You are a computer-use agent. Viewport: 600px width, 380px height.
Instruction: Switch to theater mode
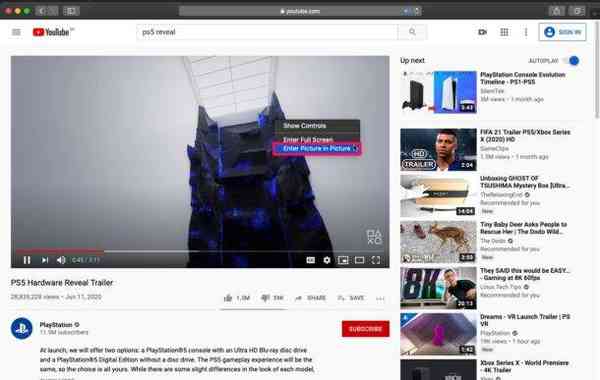(359, 260)
